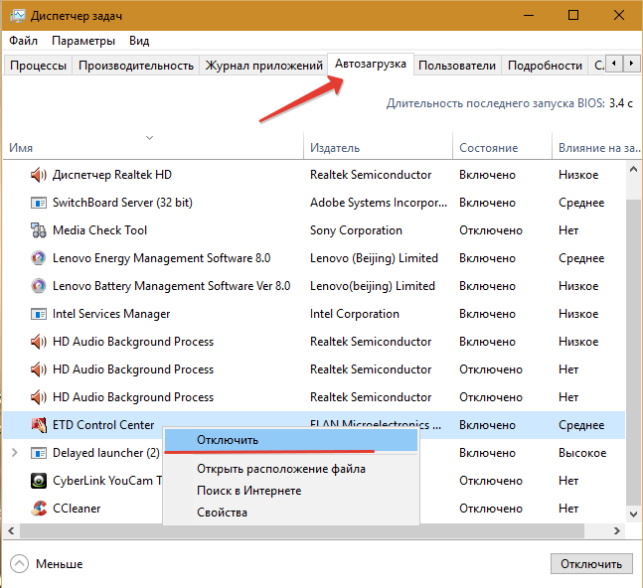Click the Lenovo Energy Management Software icon

pos(39,258)
